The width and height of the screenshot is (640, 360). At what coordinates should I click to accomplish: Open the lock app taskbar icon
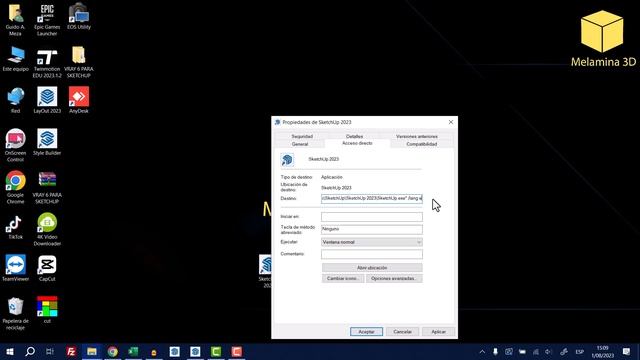154,351
